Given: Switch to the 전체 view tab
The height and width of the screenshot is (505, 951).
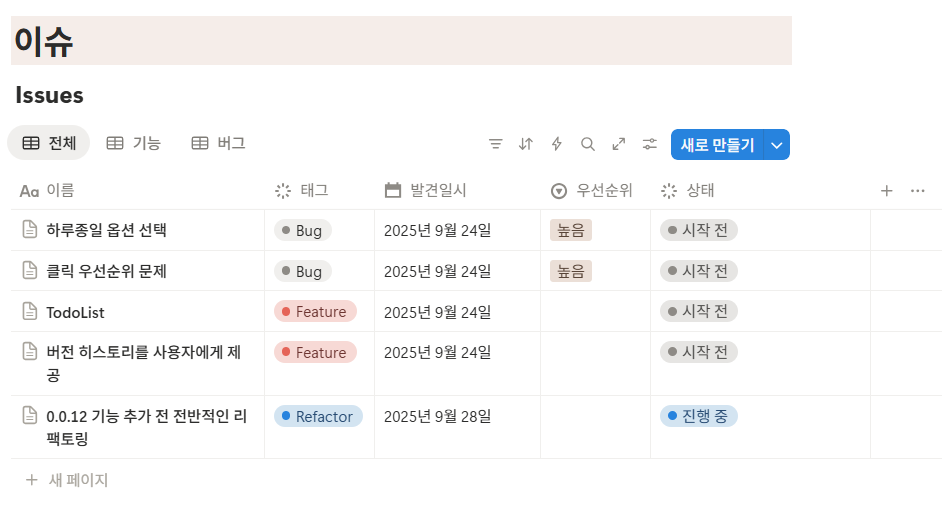Looking at the screenshot, I should tap(49, 143).
